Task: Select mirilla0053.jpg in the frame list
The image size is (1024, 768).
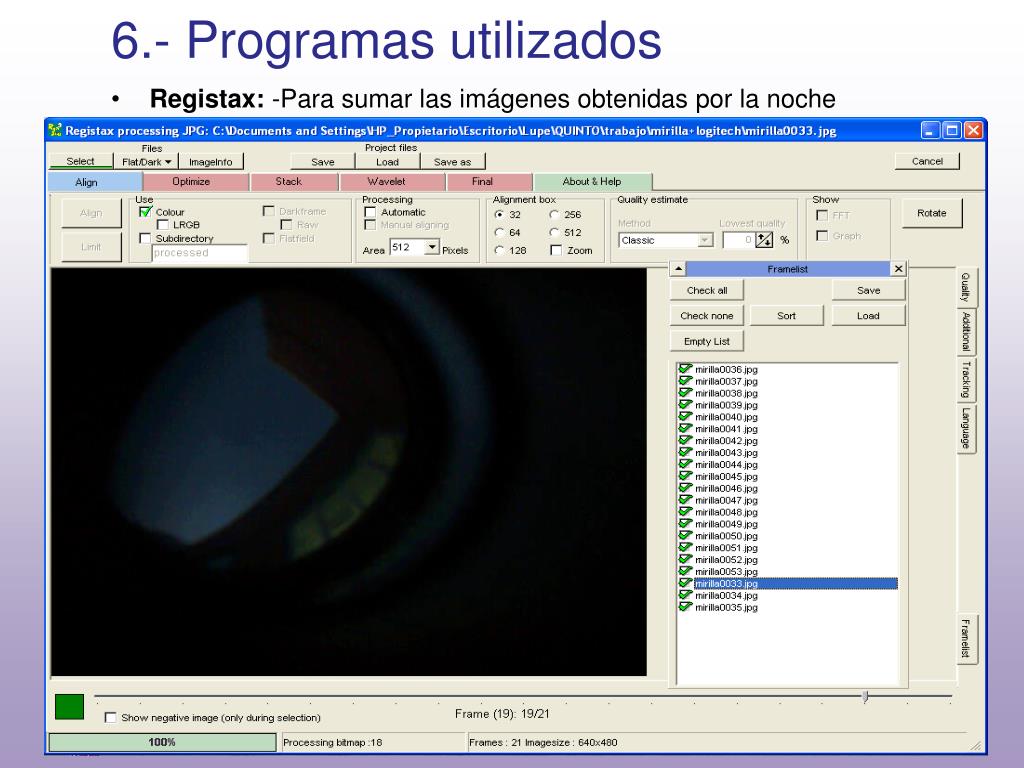Action: pyautogui.click(x=726, y=571)
